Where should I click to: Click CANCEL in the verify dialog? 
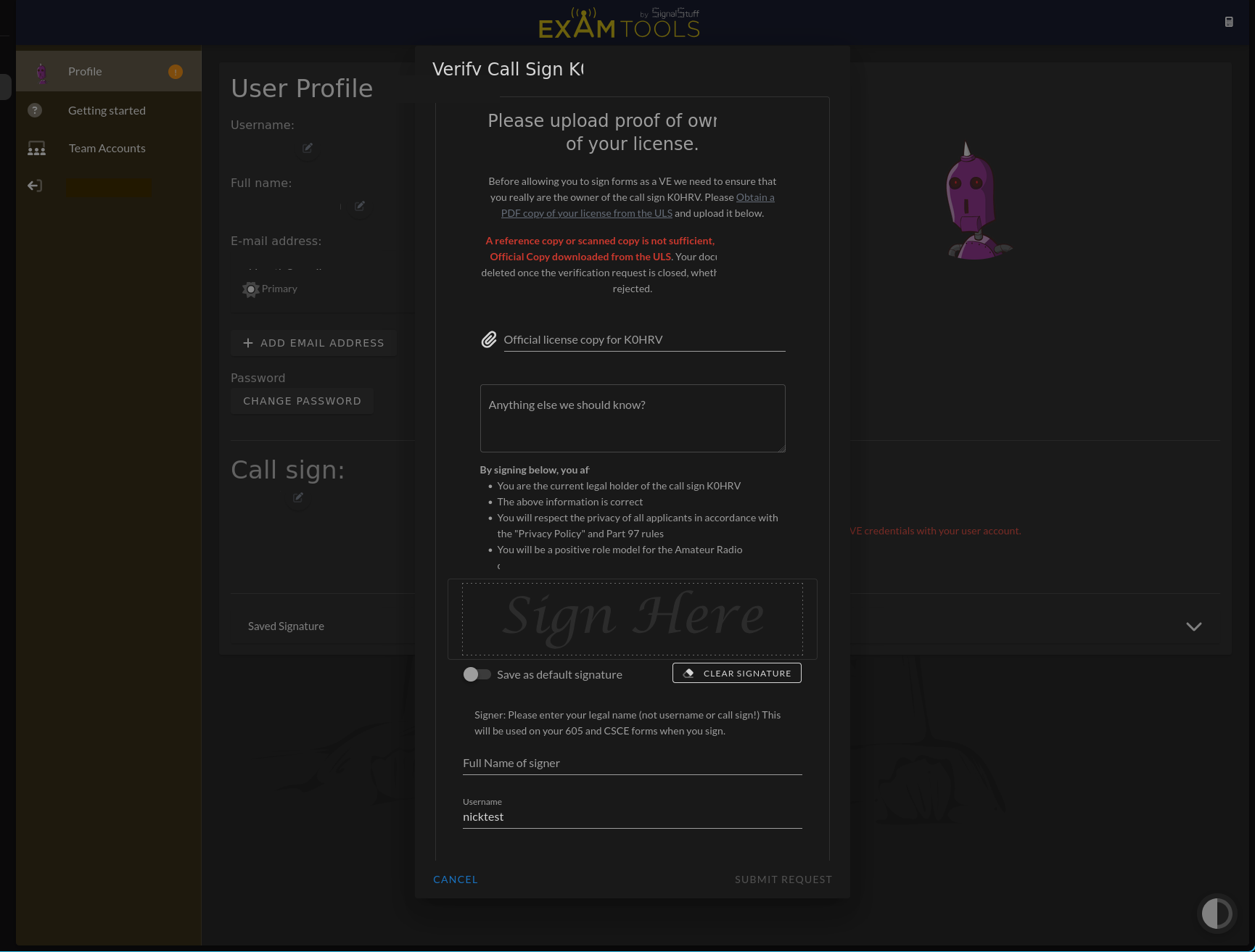(456, 879)
